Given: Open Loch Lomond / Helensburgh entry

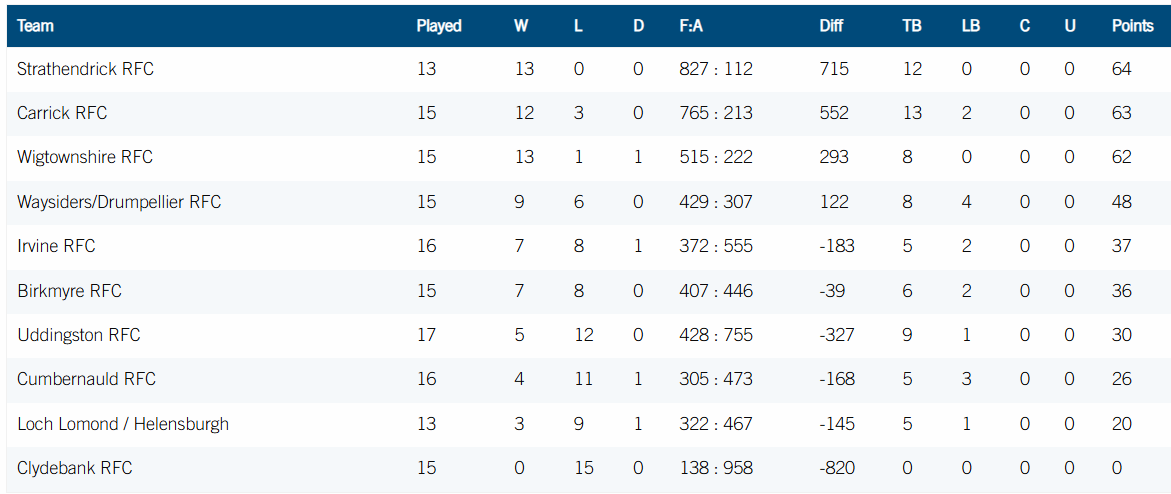Looking at the screenshot, I should (122, 424).
